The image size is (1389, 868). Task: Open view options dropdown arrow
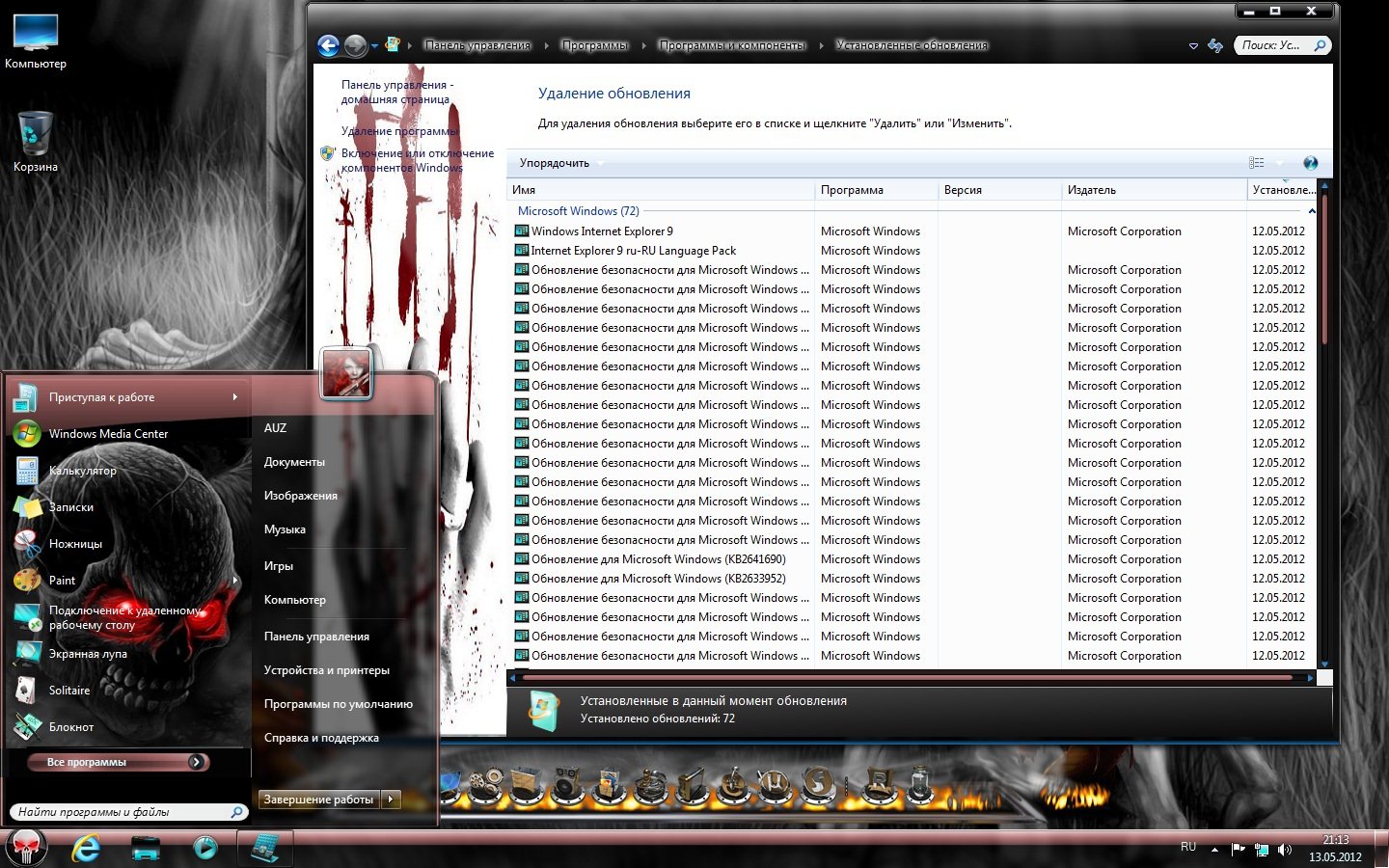point(1280,163)
